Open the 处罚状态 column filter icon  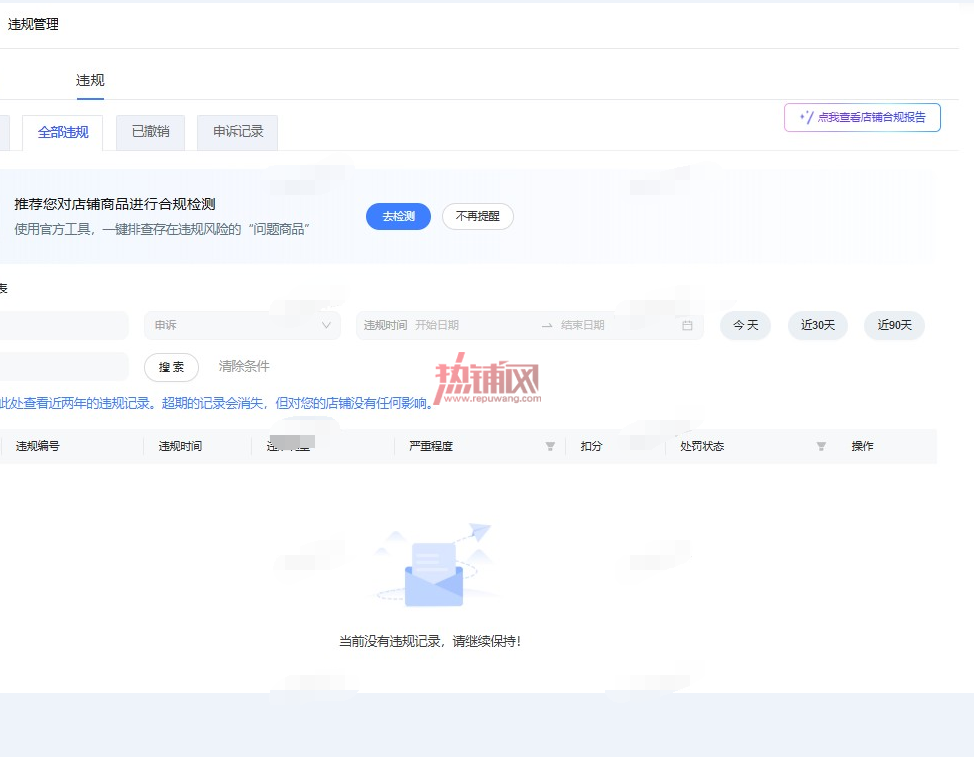tap(821, 446)
